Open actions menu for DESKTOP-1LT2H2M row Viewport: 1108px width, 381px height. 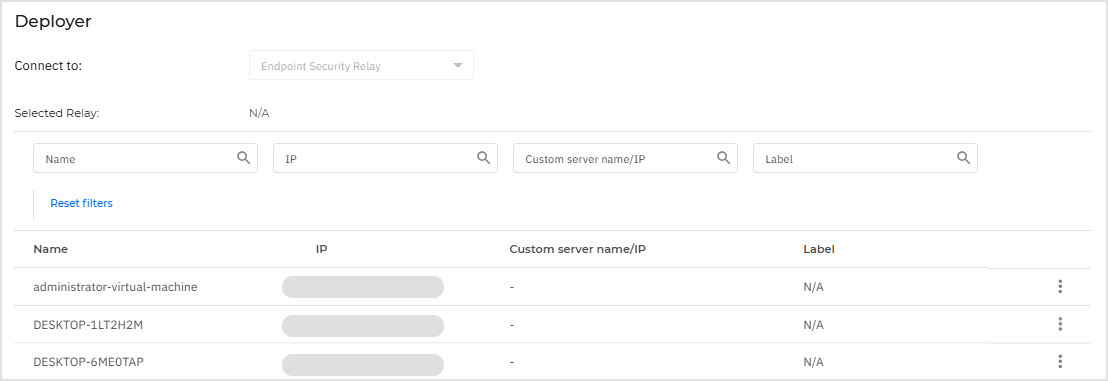1060,324
